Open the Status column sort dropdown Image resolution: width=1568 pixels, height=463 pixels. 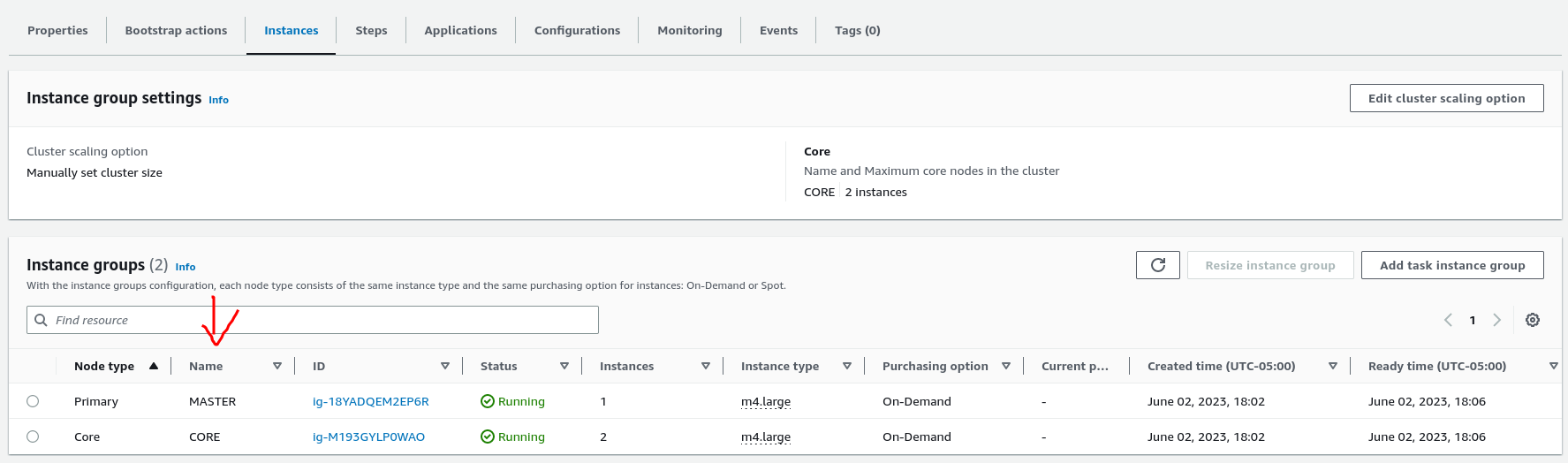pos(564,366)
